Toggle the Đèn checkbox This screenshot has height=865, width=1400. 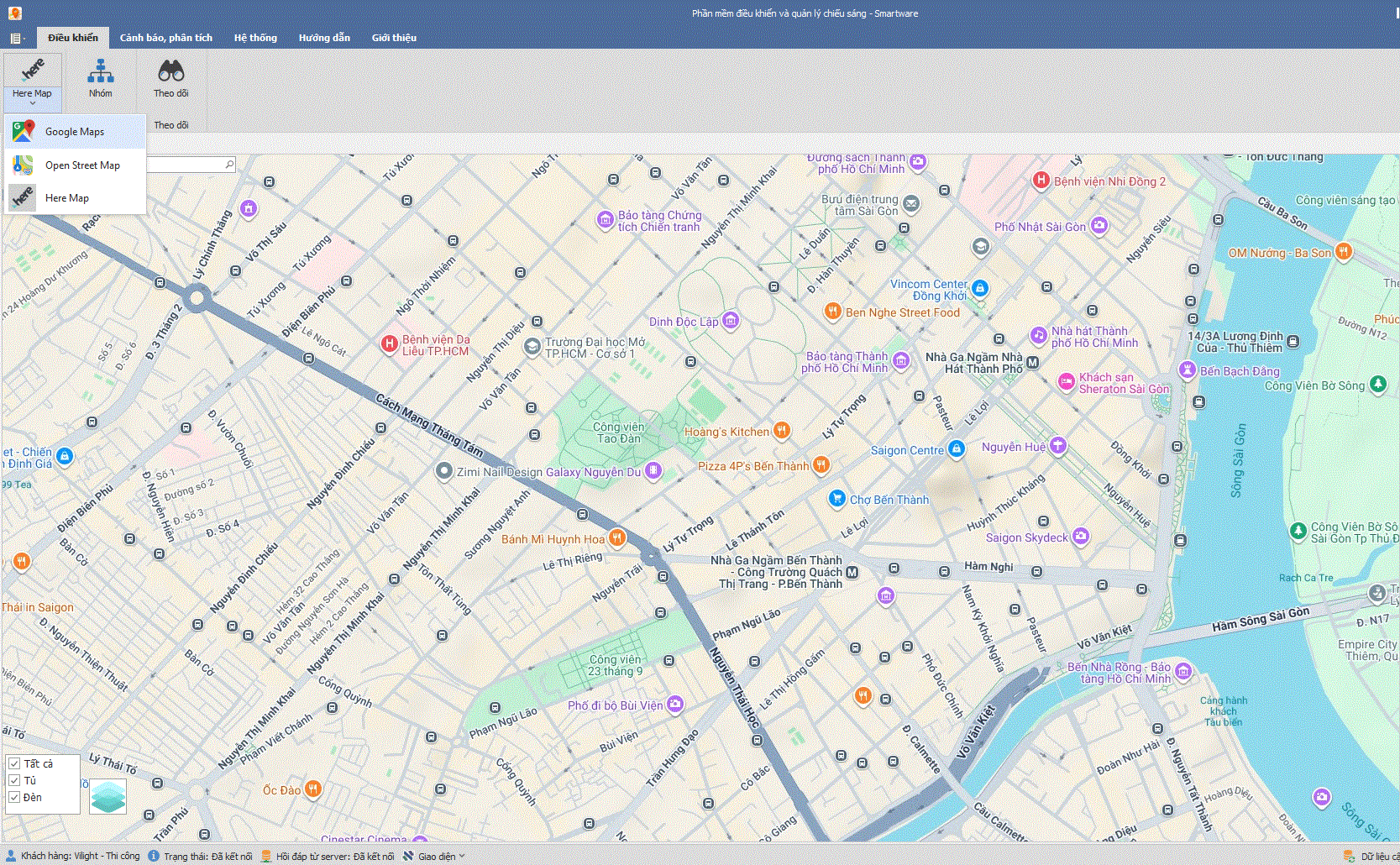14,797
